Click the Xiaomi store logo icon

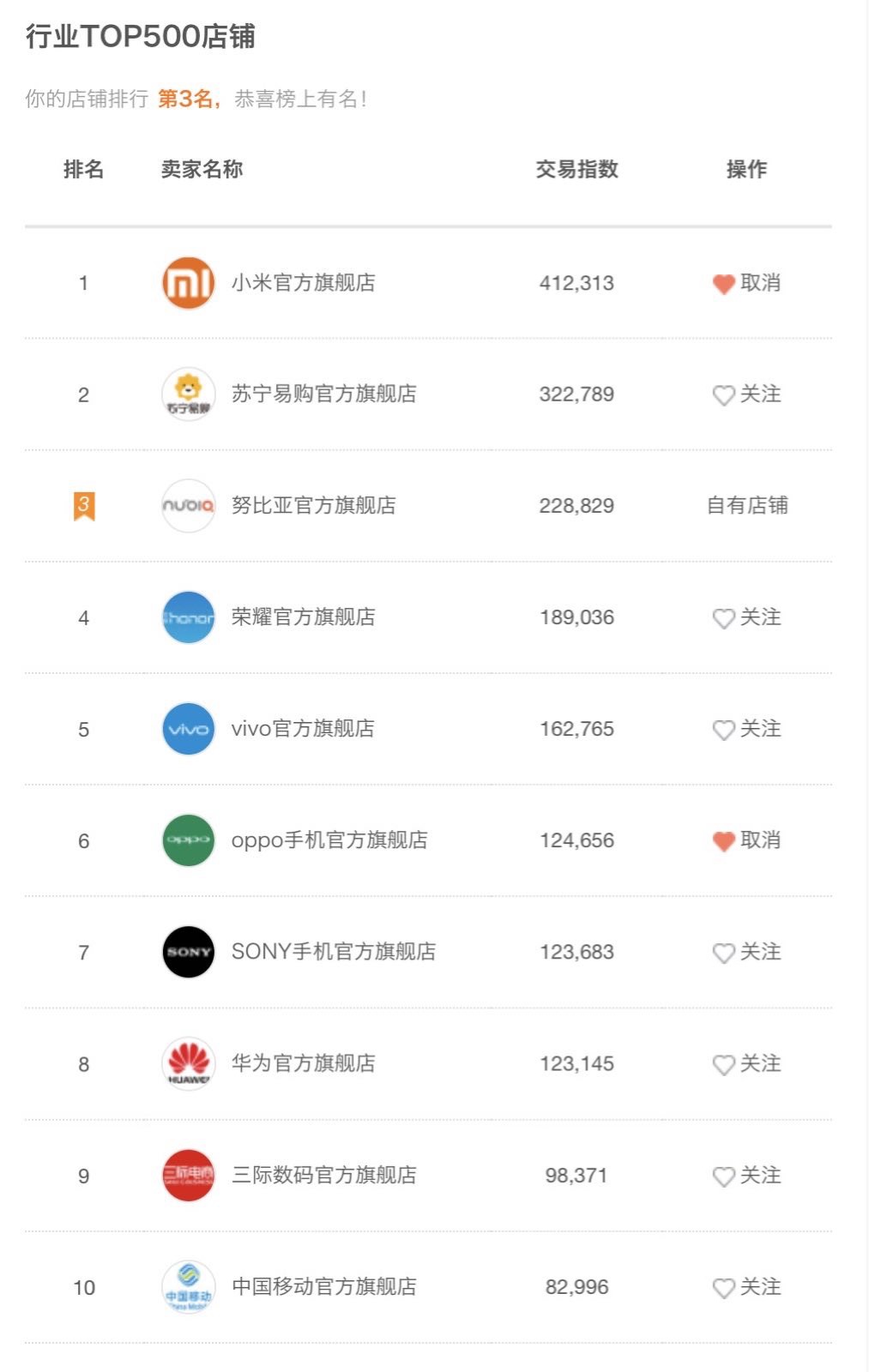188,283
